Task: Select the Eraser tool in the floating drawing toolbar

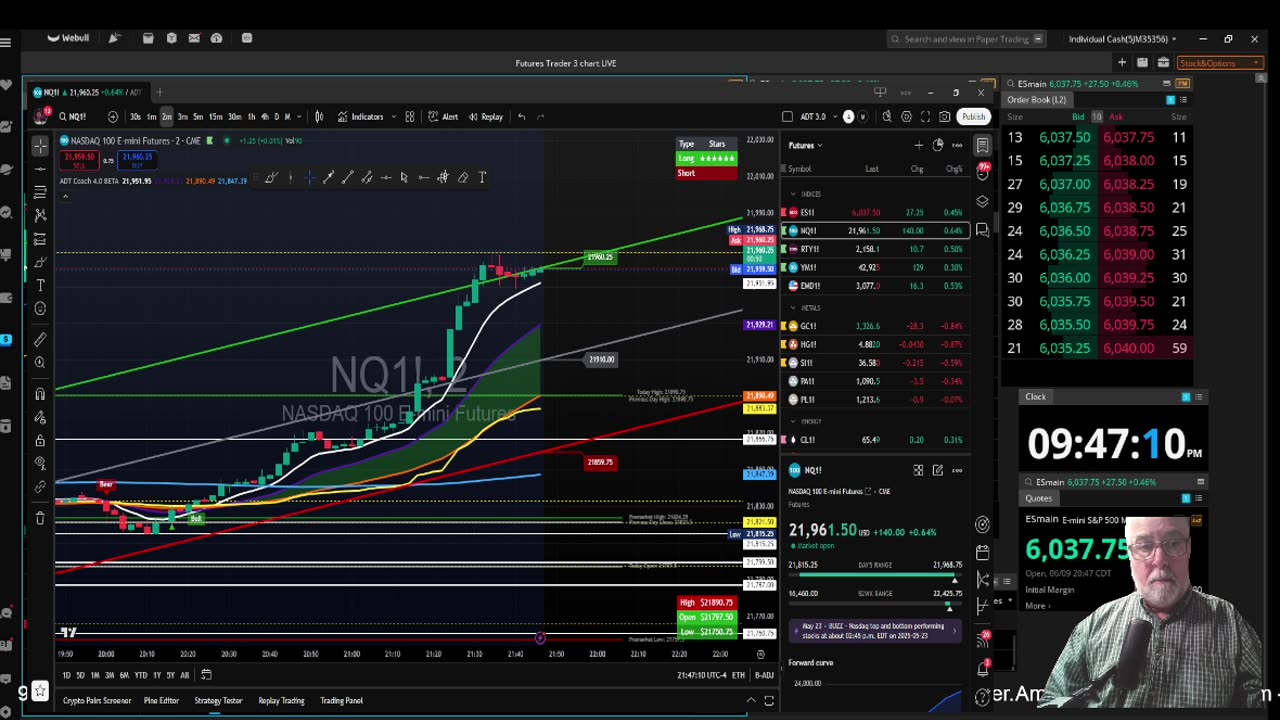Action: 463,177
